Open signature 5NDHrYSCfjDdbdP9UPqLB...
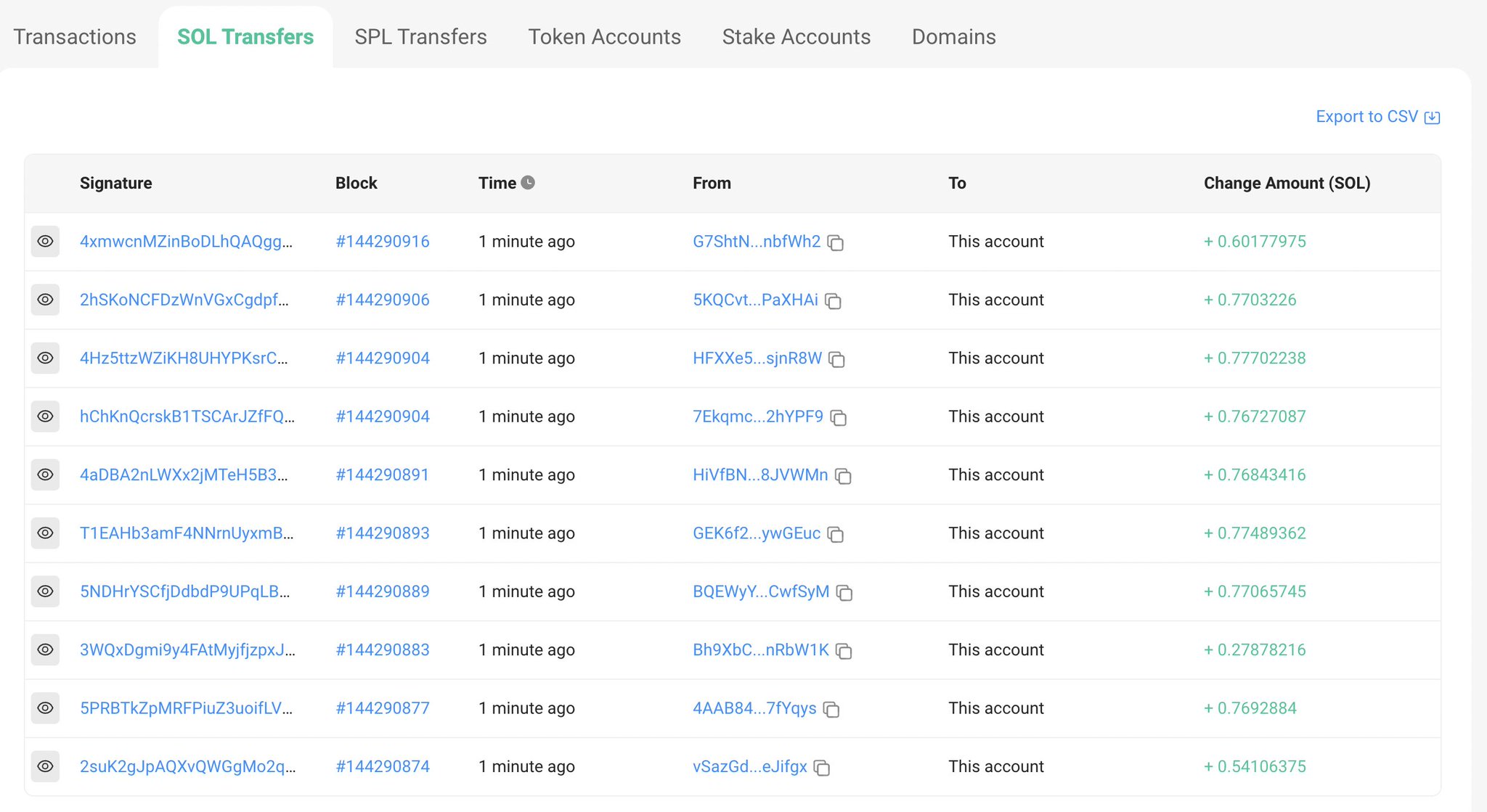The height and width of the screenshot is (812, 1487). pyautogui.click(x=185, y=591)
